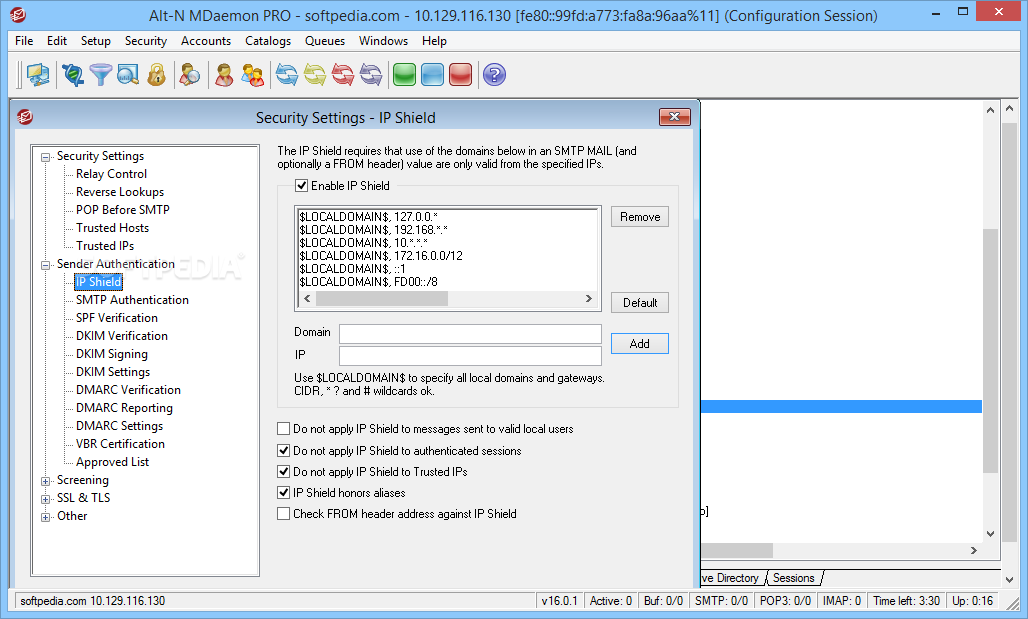Expand the SSL & TLS tree node
The width and height of the screenshot is (1028, 619).
tap(45, 499)
